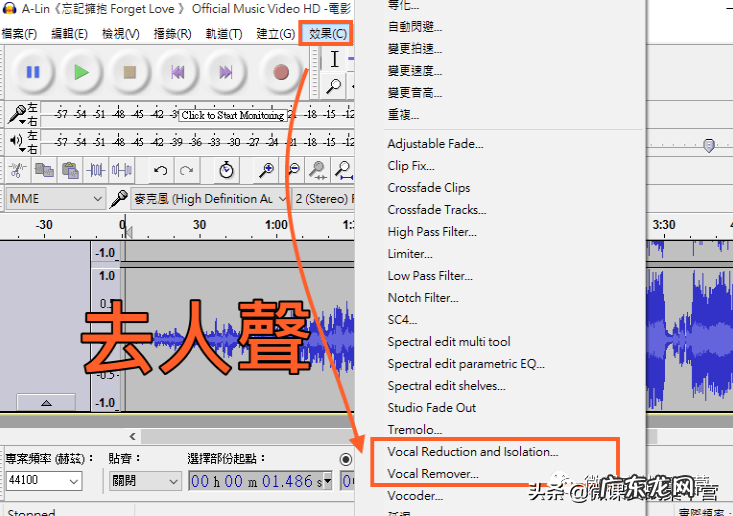
Task: Select the magnifier Zoom tool
Action: [334, 86]
